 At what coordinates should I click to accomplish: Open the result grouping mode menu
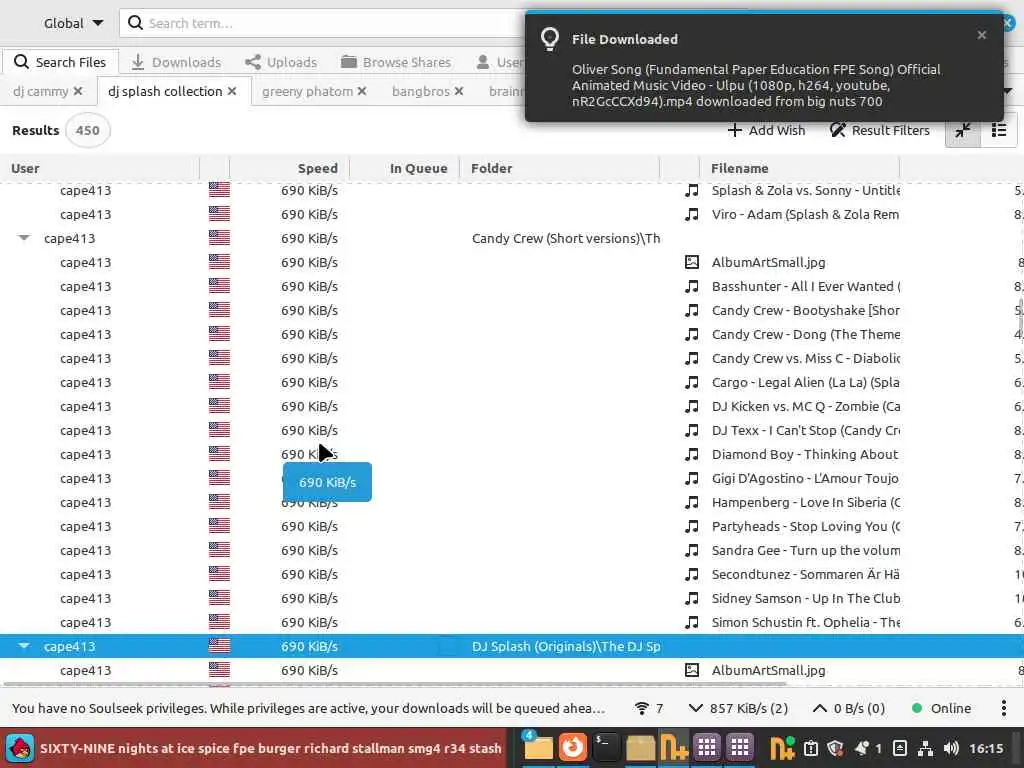(999, 130)
